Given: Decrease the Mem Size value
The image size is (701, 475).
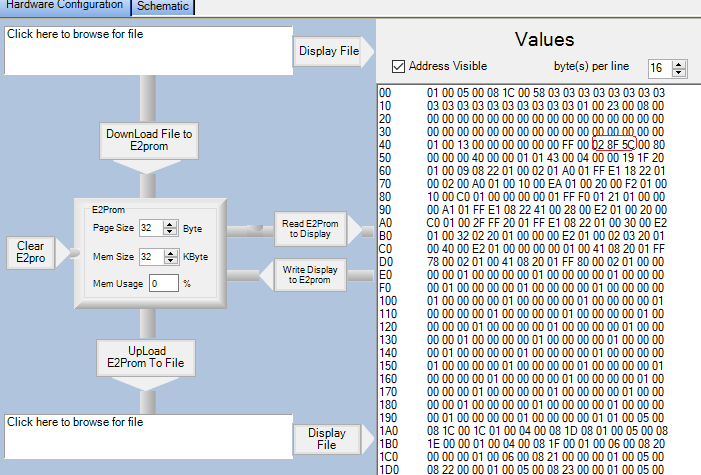Looking at the screenshot, I should [170, 260].
